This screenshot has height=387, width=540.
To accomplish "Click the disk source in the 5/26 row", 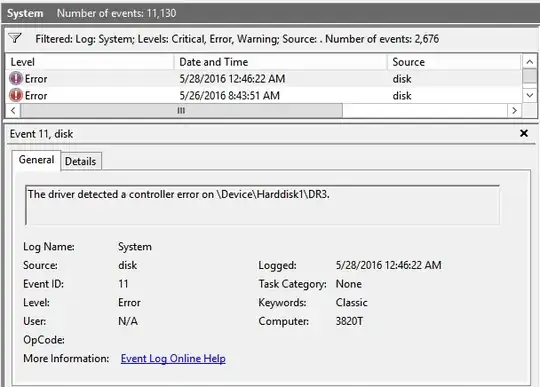I will [402, 96].
